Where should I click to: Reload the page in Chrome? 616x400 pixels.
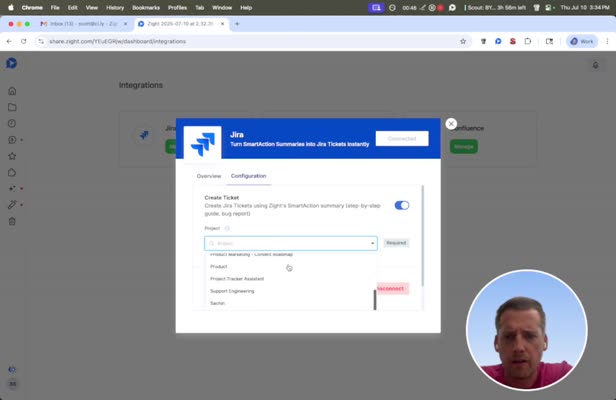tap(24, 41)
